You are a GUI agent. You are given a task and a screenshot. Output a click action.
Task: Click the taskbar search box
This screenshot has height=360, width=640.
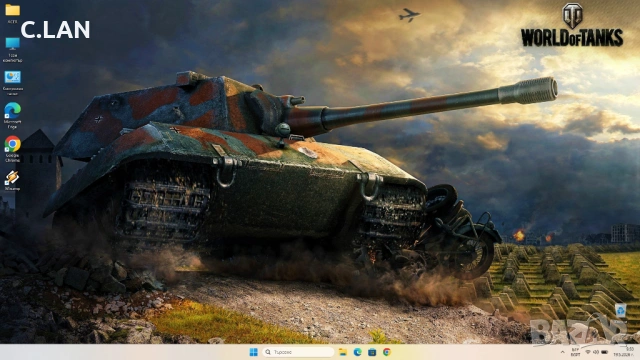tap(298, 352)
